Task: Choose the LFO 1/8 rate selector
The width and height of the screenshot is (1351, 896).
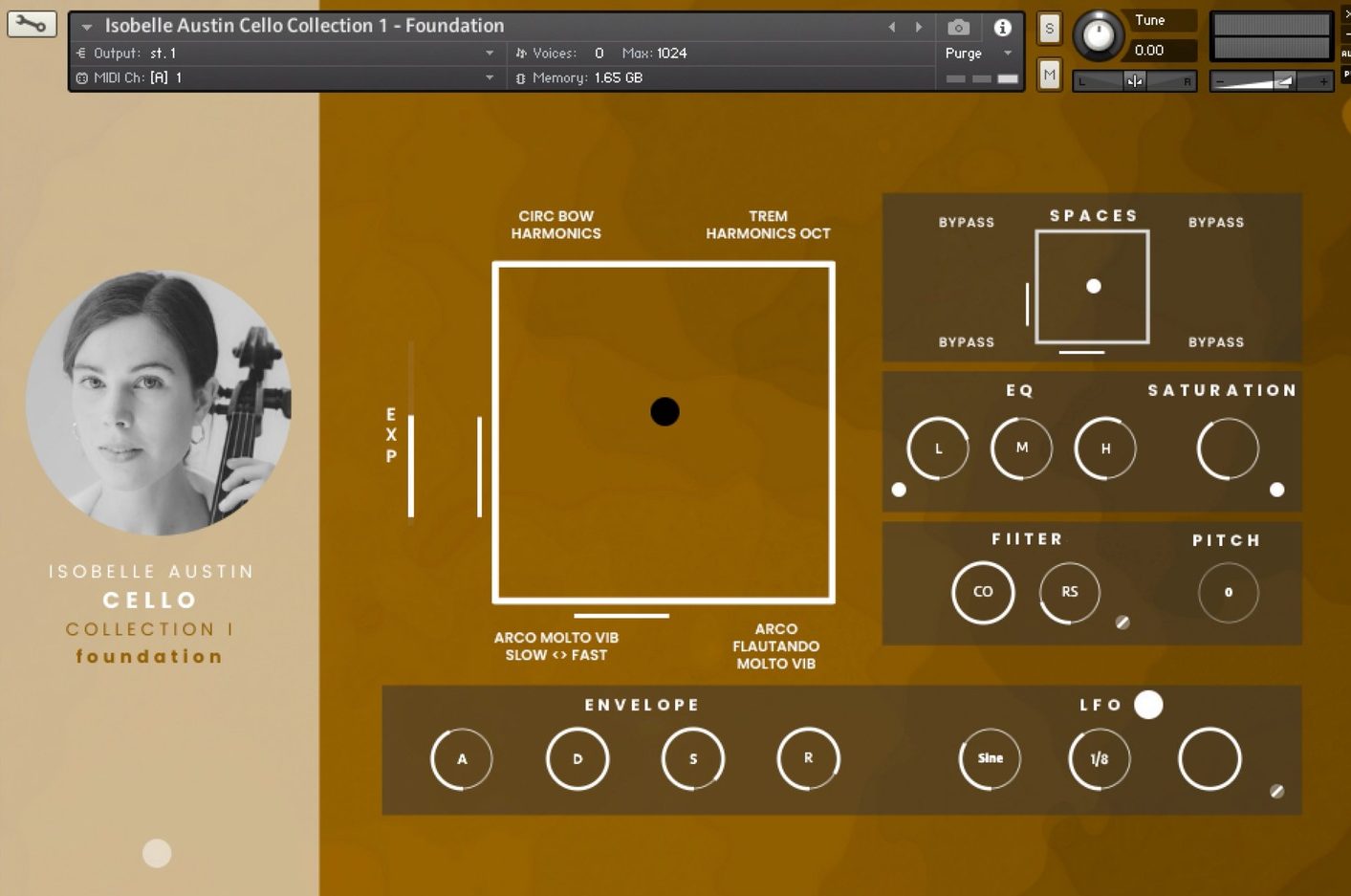Action: click(1100, 759)
